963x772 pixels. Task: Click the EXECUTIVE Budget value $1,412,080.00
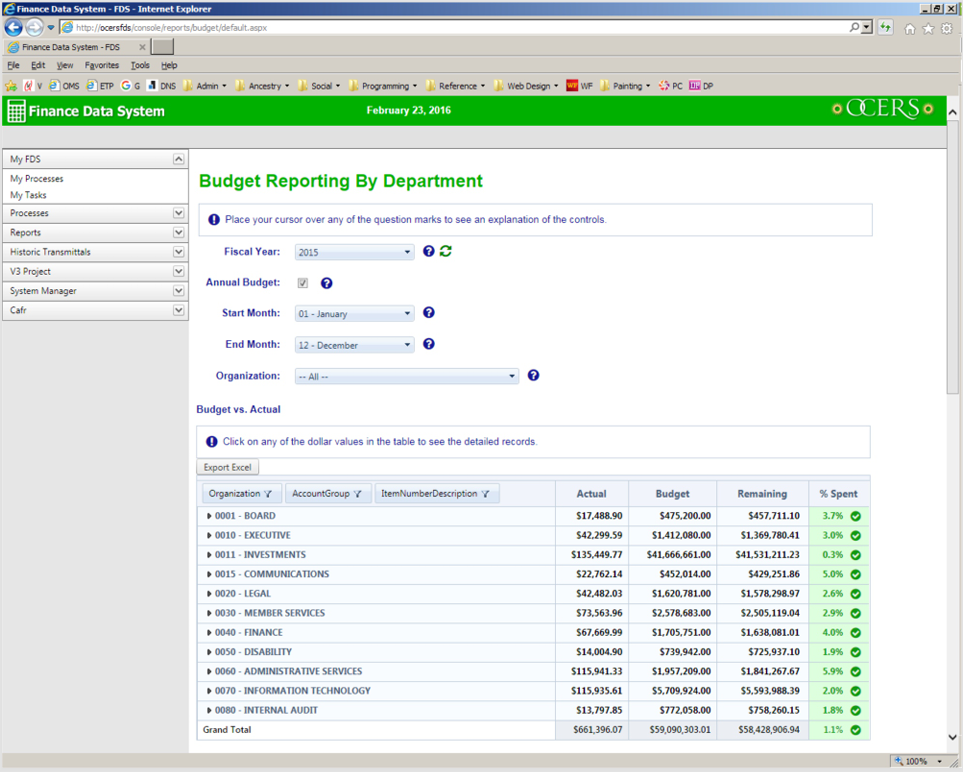pyautogui.click(x=681, y=536)
